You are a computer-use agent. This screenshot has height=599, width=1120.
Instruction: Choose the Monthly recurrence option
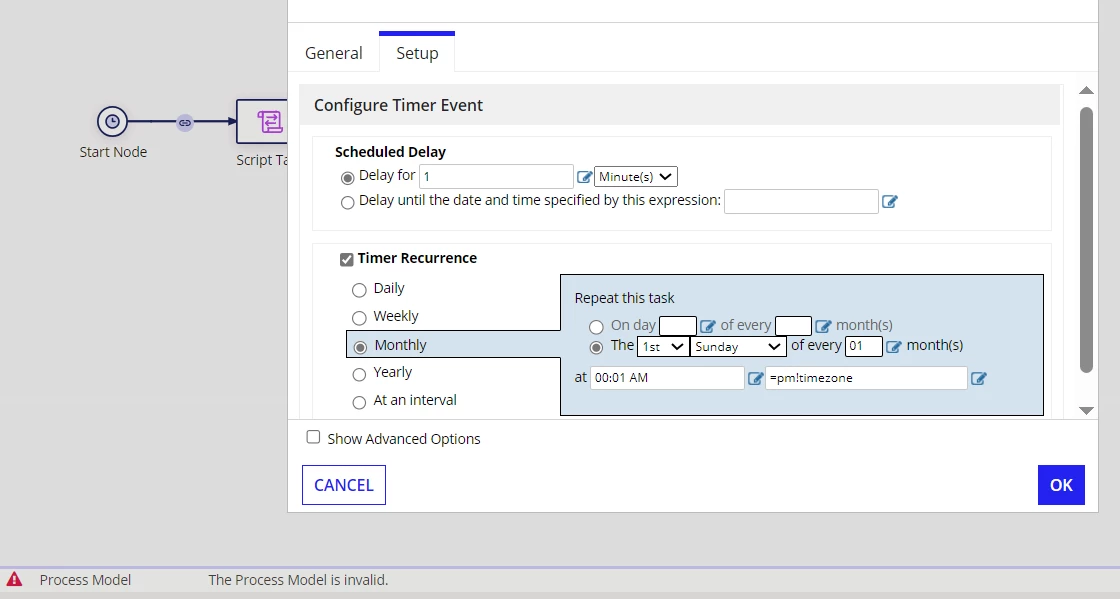pos(360,347)
